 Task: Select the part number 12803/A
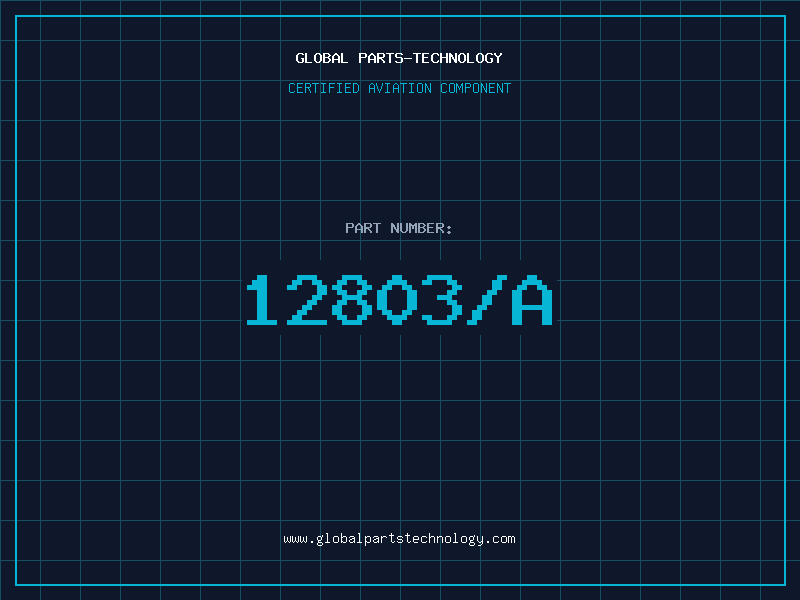(399, 299)
